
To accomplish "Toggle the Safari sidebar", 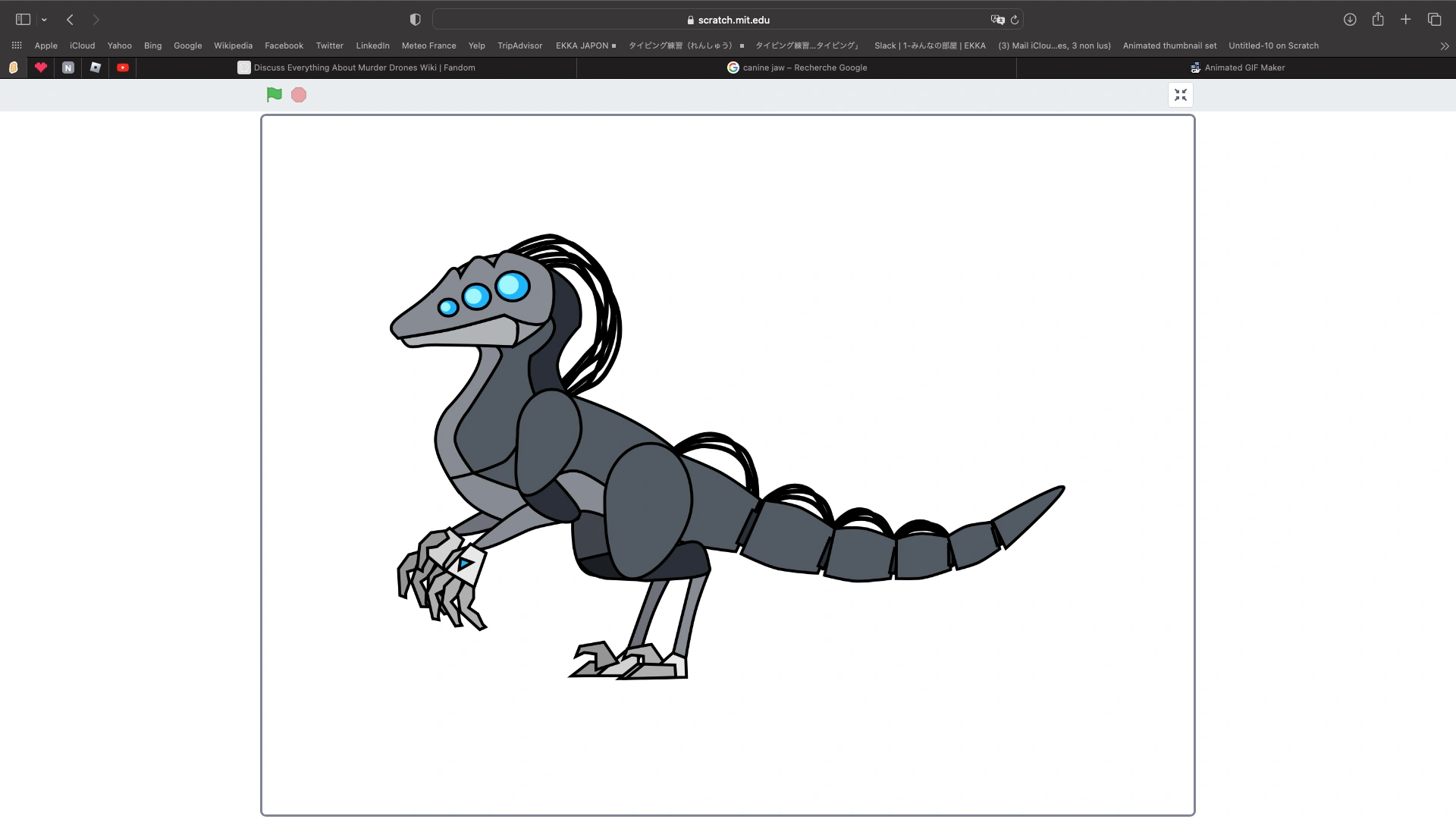I will (x=22, y=20).
